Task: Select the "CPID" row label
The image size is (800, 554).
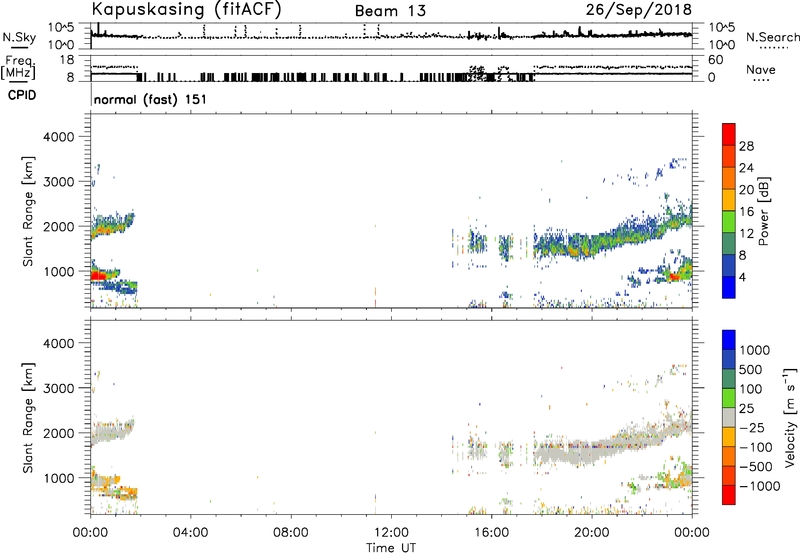Action: click(22, 95)
